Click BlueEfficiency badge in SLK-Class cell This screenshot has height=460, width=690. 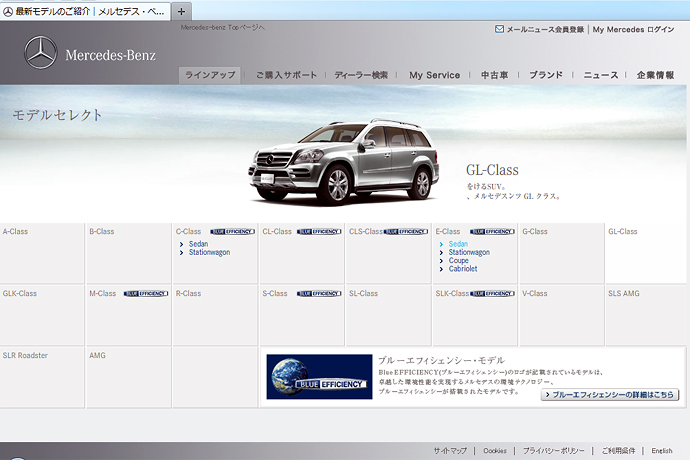492,294
